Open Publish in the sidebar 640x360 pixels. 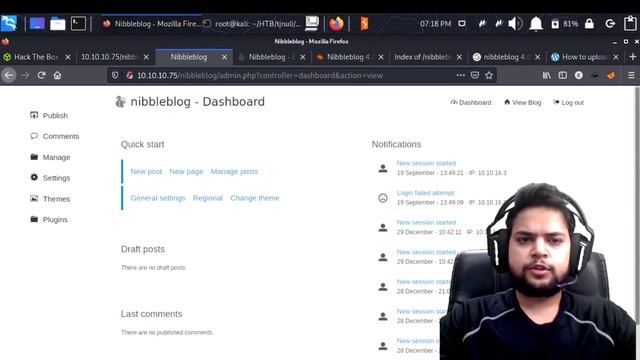click(49, 116)
